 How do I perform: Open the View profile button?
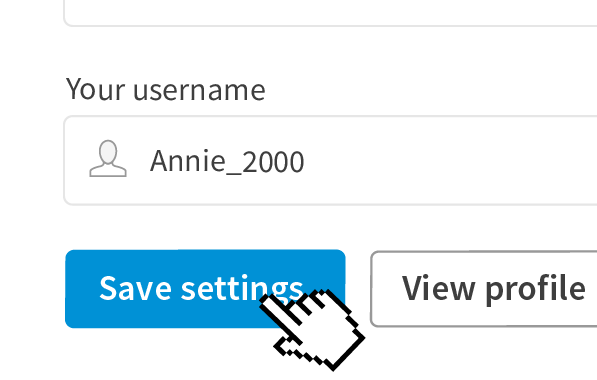[484, 289]
